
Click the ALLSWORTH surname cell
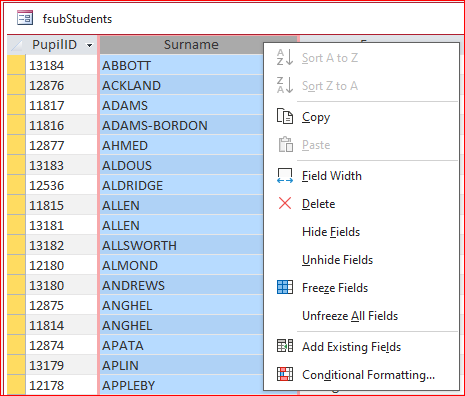pyautogui.click(x=182, y=245)
